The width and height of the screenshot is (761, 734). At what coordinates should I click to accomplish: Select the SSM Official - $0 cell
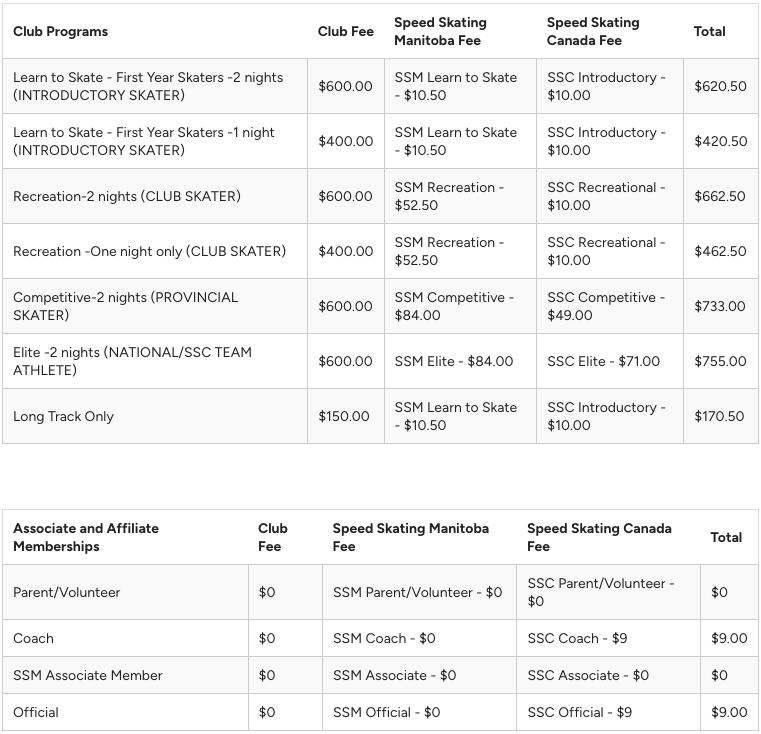click(386, 712)
